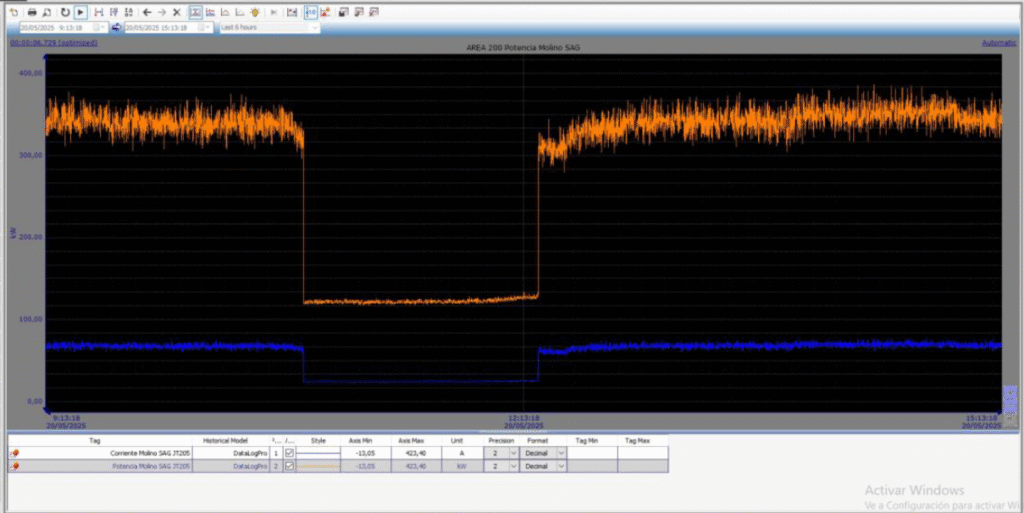Click the print icon in toolbar

[x=33, y=12]
